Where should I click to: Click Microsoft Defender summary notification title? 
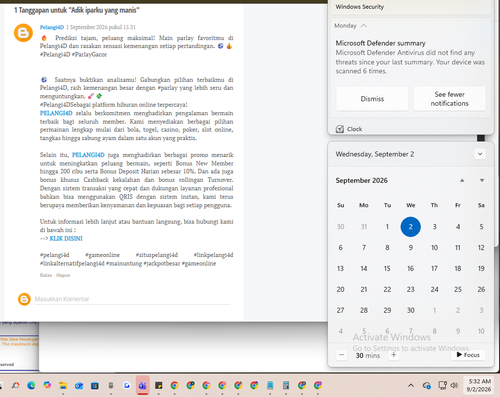click(380, 43)
